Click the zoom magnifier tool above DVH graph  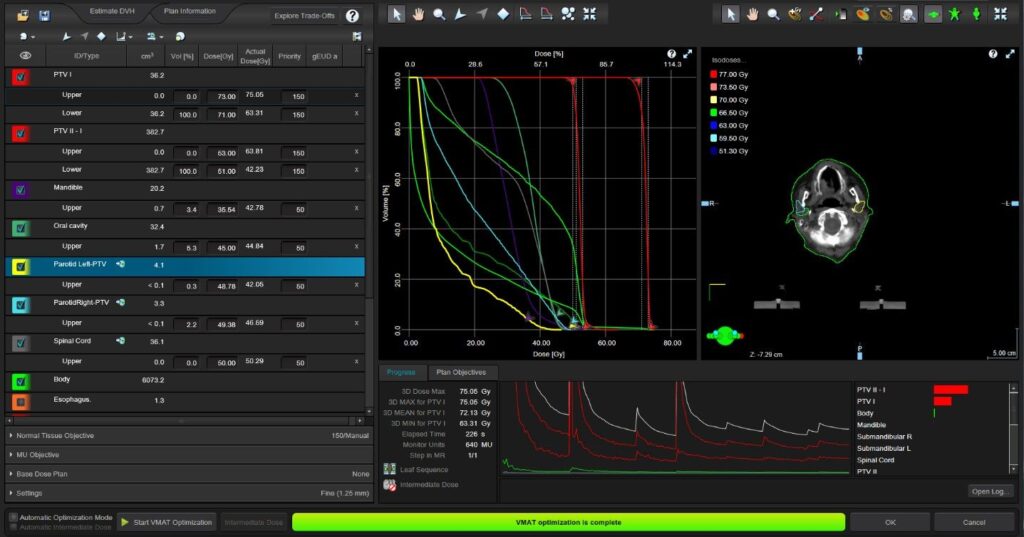pyautogui.click(x=439, y=15)
